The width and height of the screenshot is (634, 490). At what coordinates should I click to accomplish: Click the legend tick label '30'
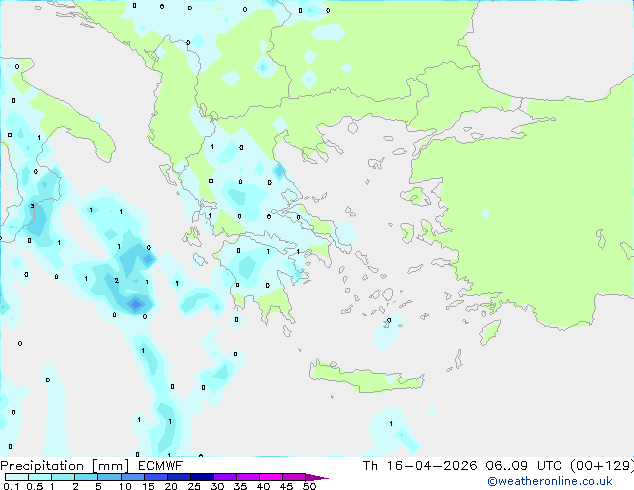point(217,486)
